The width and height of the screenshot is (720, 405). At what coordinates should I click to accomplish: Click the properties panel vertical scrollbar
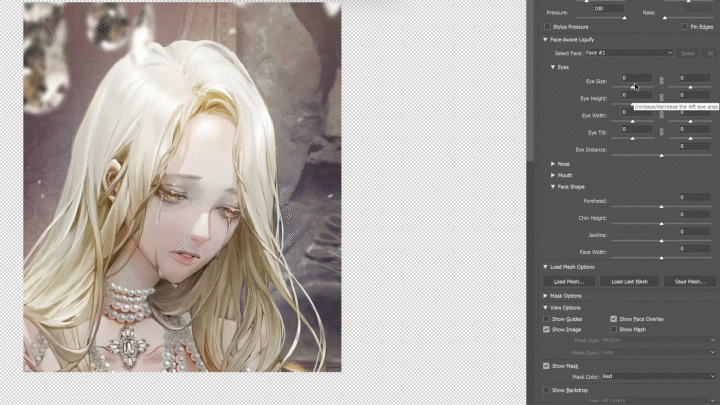(530, 80)
